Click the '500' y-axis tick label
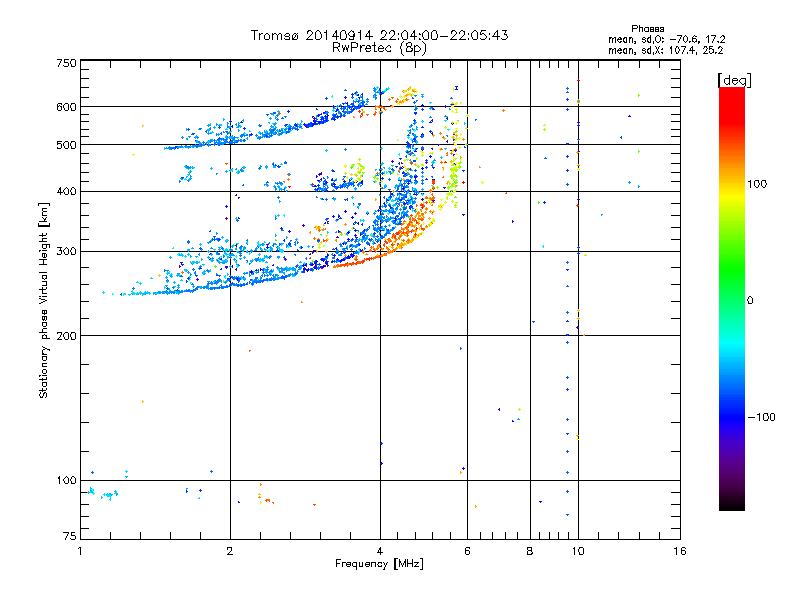The height and width of the screenshot is (600, 800). click(66, 145)
